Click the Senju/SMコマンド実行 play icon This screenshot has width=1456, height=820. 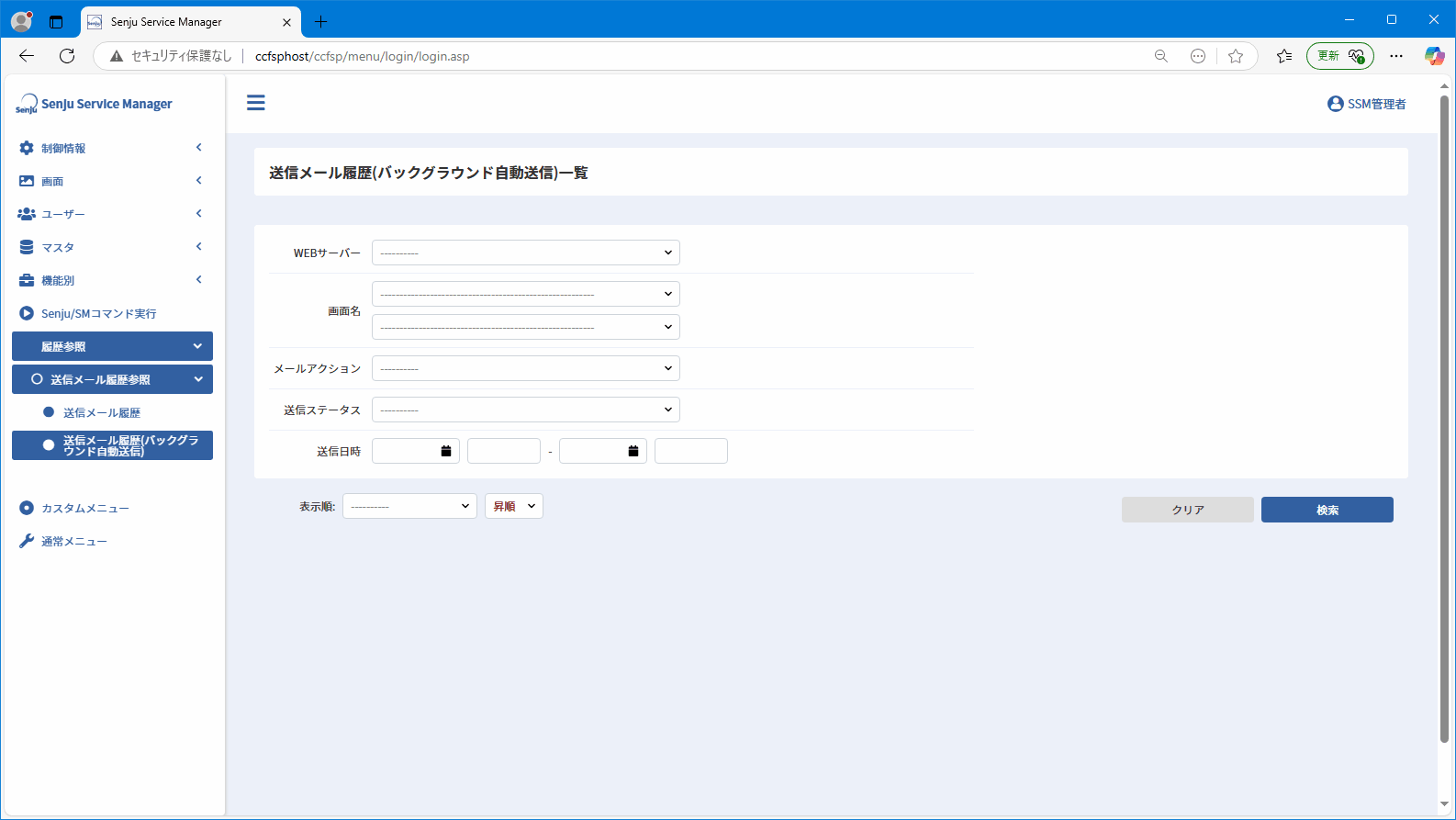click(x=27, y=313)
